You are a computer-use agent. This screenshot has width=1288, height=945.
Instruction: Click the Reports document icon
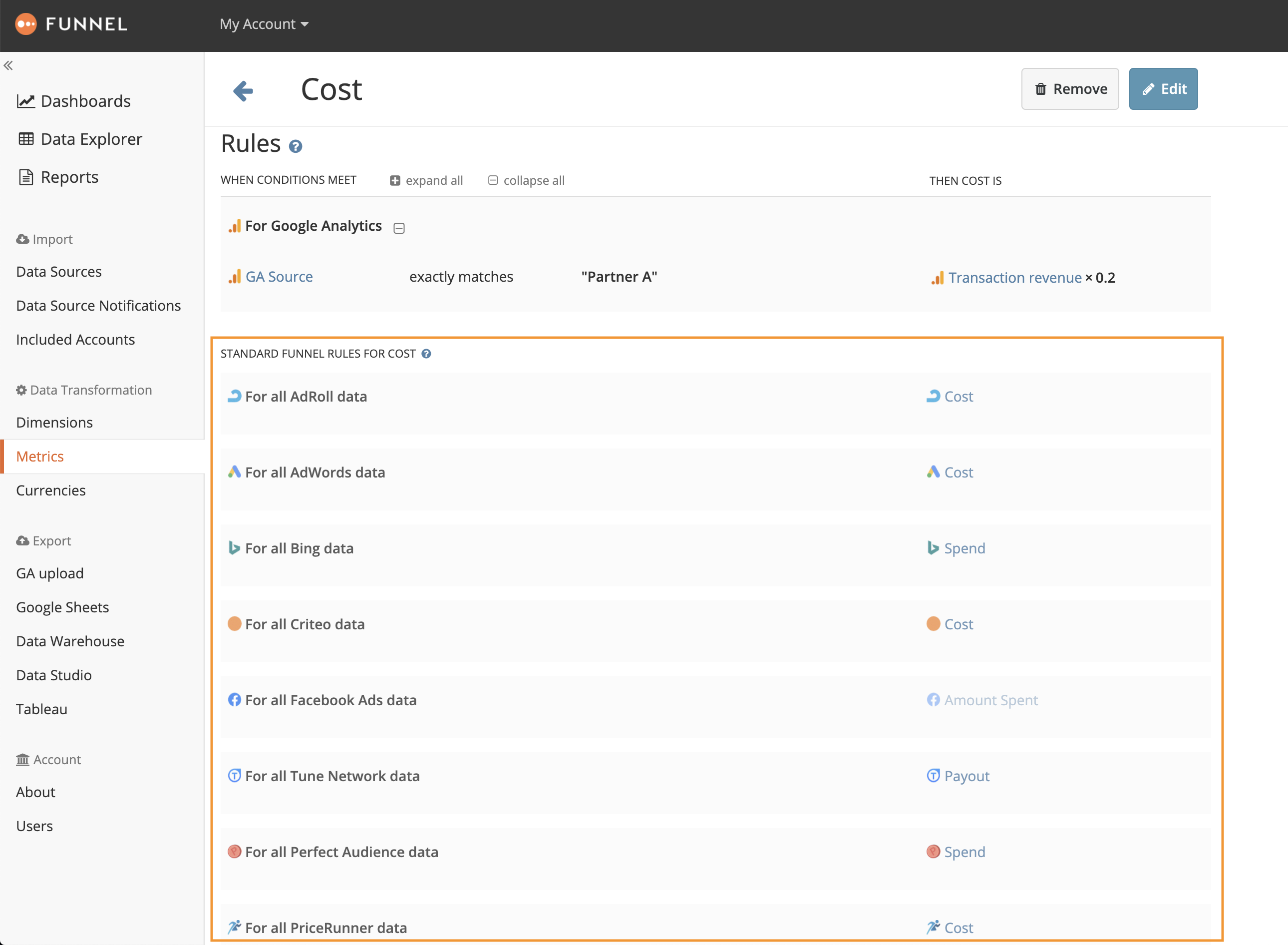[26, 177]
